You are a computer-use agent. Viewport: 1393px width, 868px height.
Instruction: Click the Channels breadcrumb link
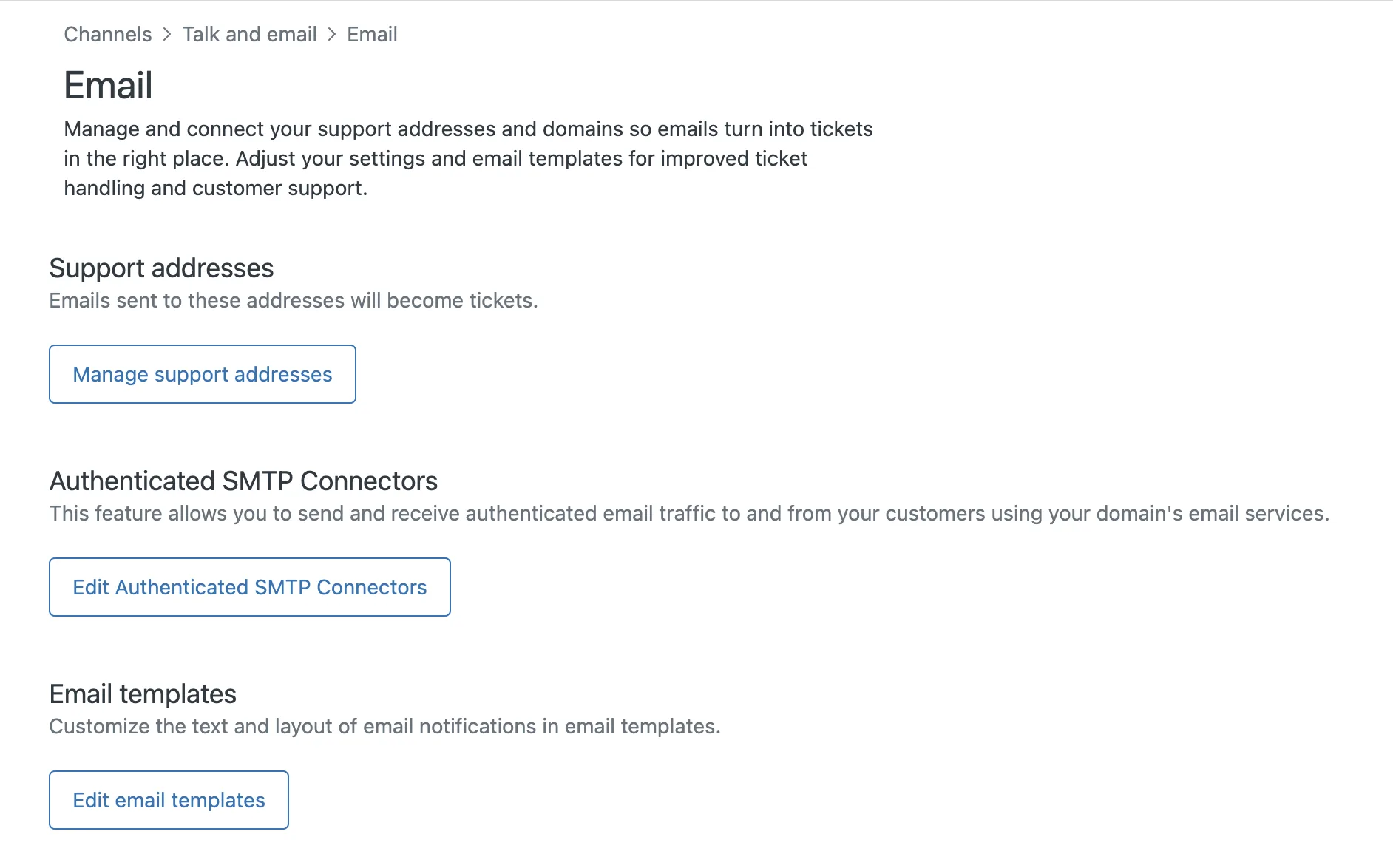(x=107, y=34)
